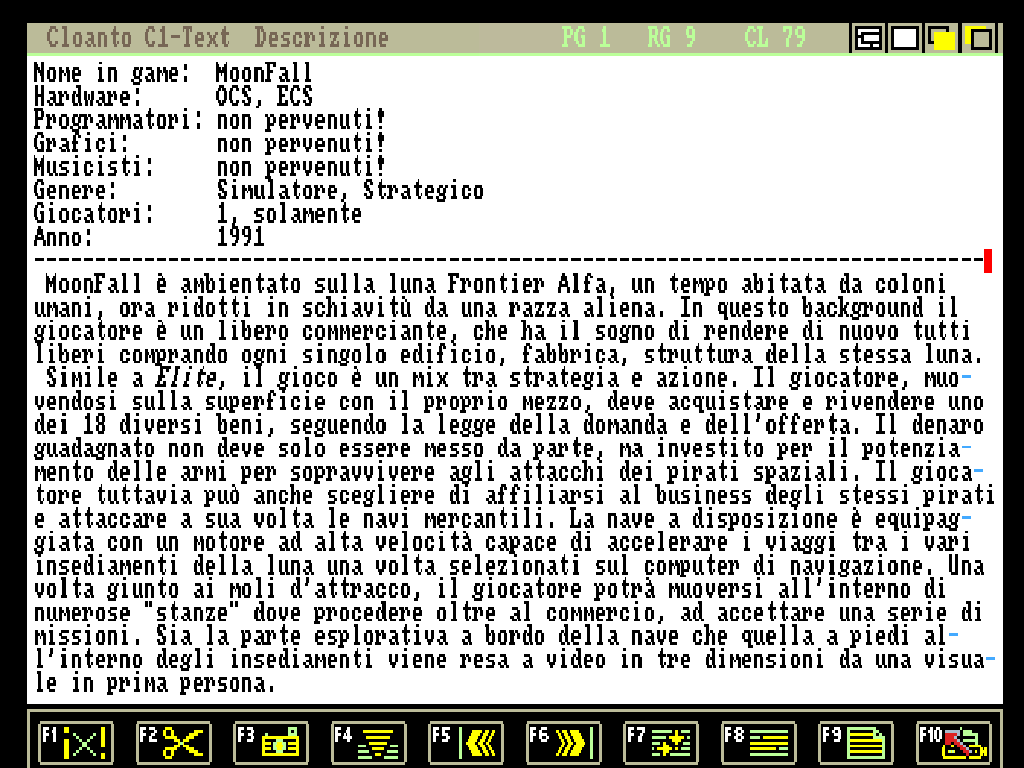Bring window to front with yellow-front gadget

pyautogui.click(x=942, y=39)
